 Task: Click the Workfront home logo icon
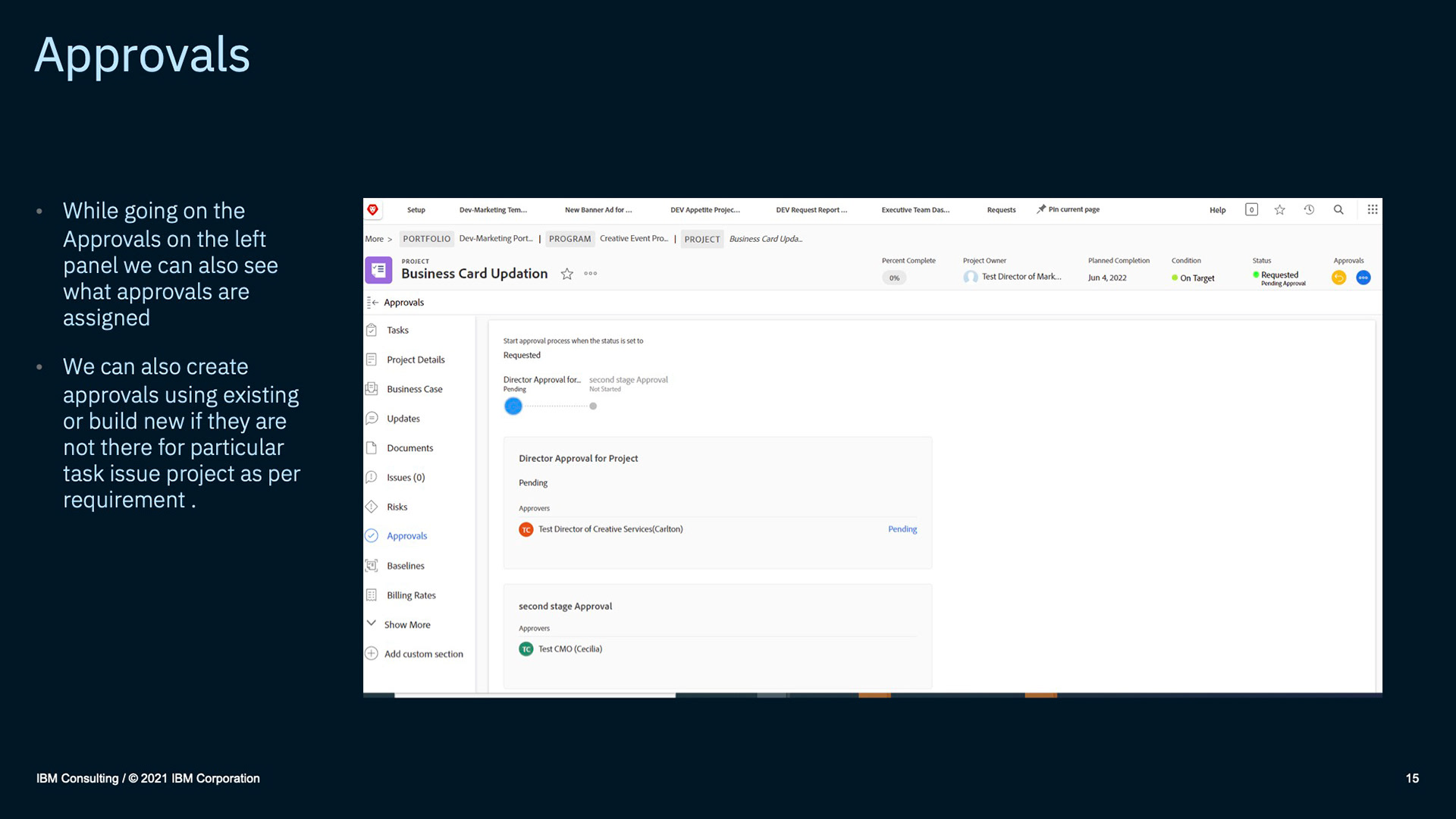tap(372, 210)
